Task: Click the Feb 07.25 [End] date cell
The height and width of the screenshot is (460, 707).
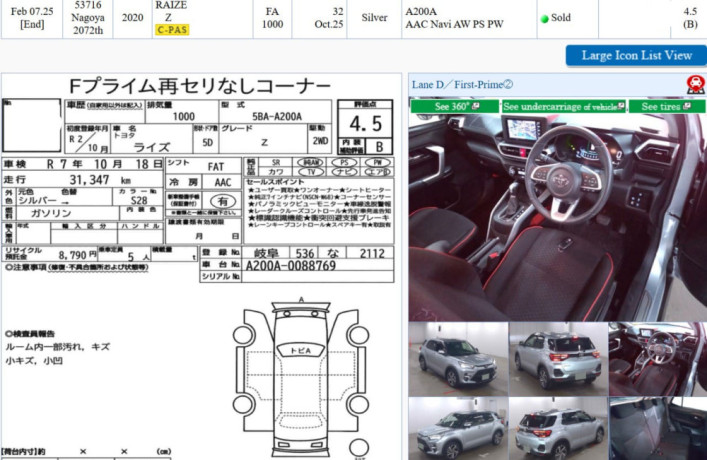Action: tap(32, 18)
